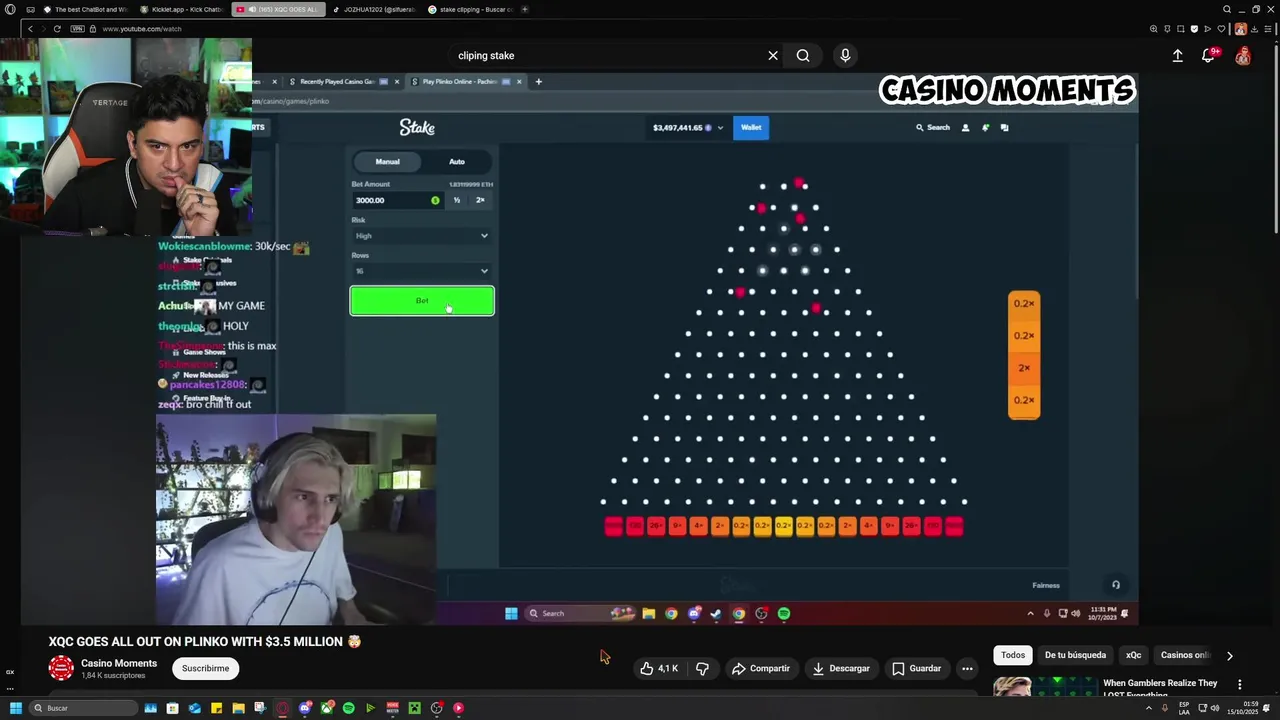Screen dimensions: 1280x720
Task: Open a new browser tab with plus
Action: [x=525, y=9]
